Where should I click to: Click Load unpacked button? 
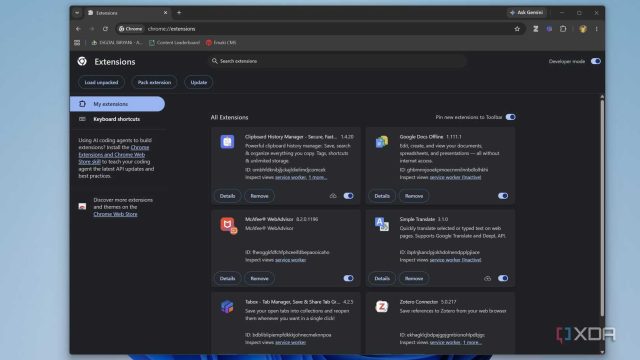[101, 82]
